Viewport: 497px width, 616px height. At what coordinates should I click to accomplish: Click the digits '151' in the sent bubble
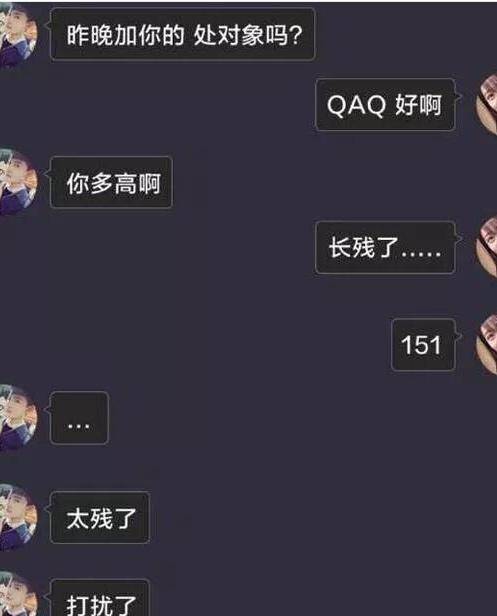421,345
